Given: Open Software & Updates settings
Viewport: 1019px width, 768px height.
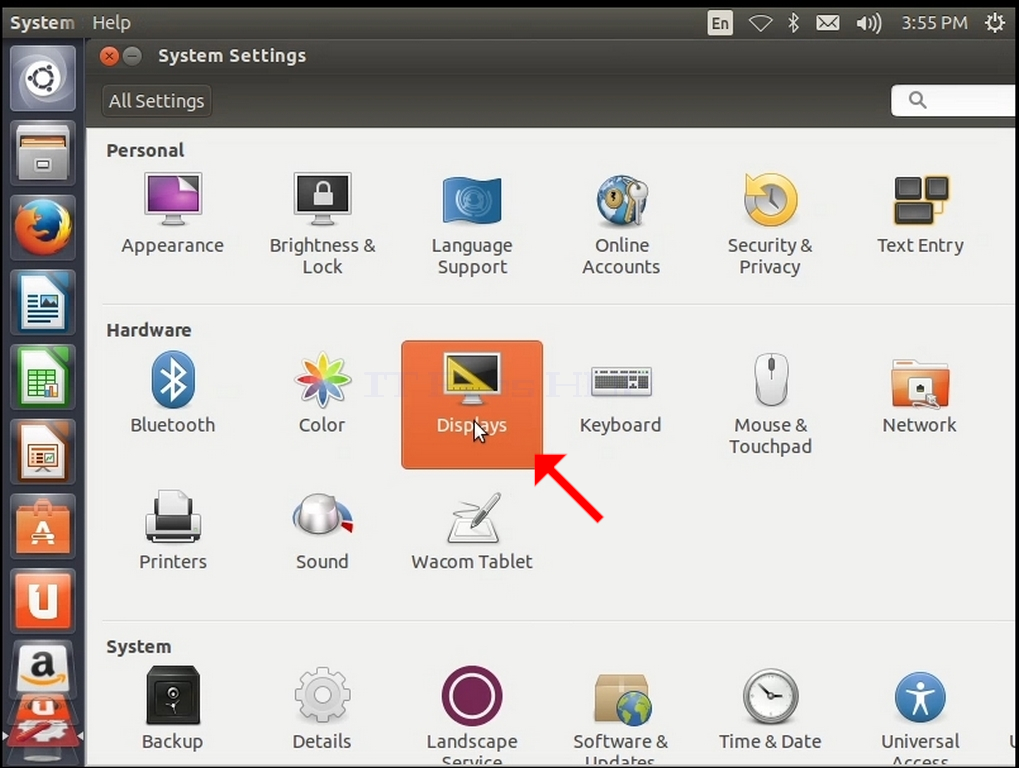Looking at the screenshot, I should (621, 718).
